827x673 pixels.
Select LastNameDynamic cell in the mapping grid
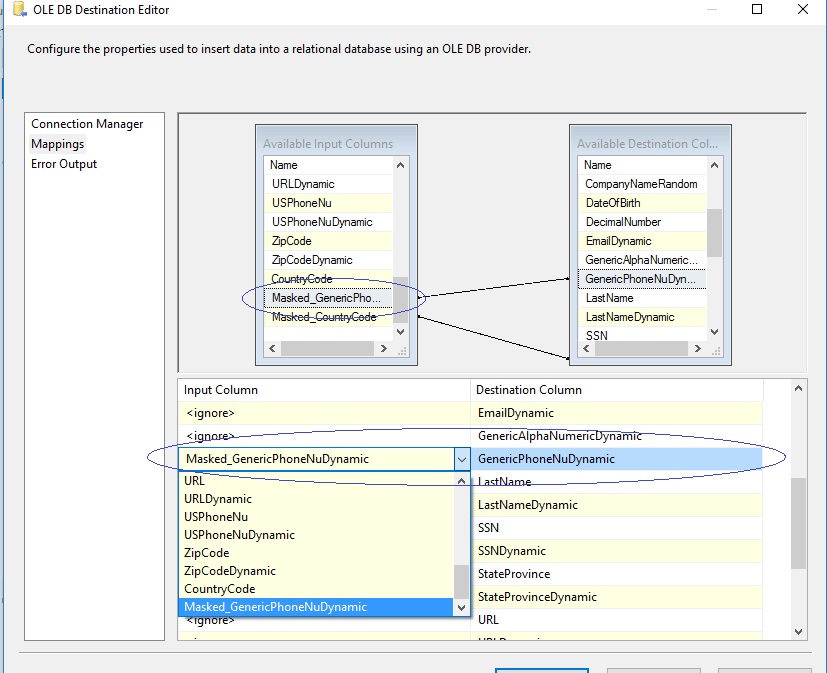(x=617, y=505)
